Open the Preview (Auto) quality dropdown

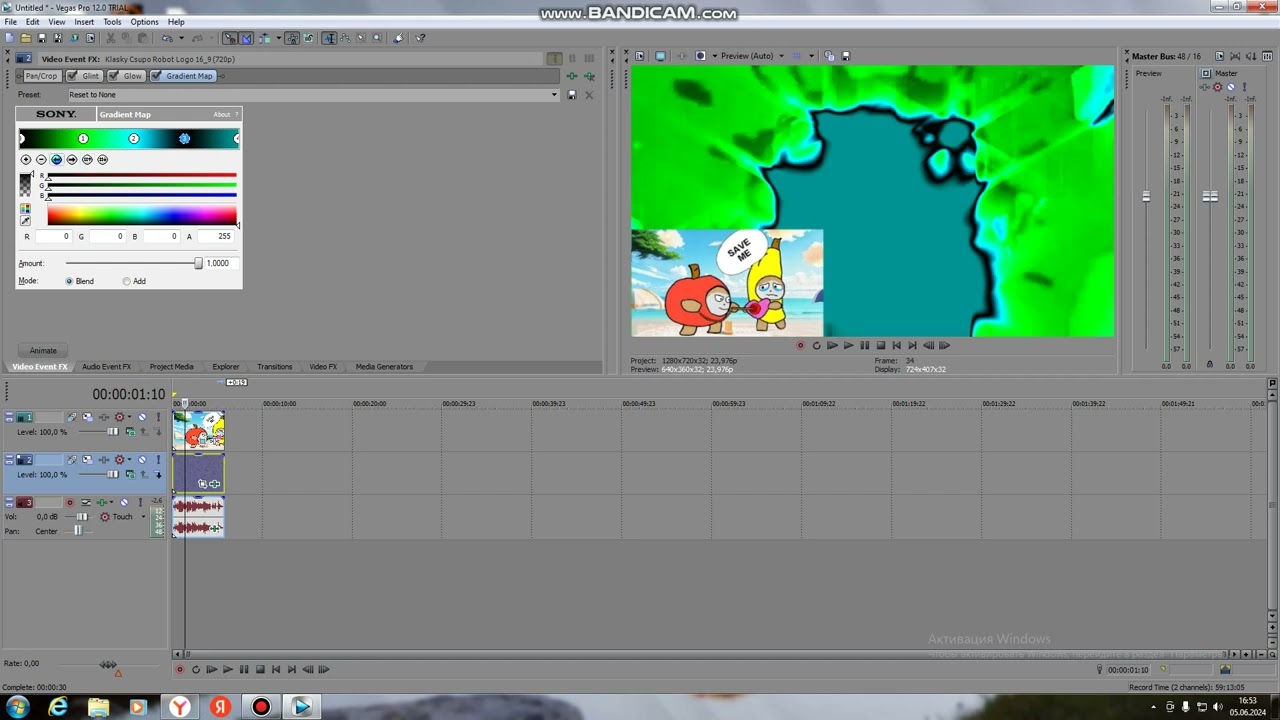782,56
